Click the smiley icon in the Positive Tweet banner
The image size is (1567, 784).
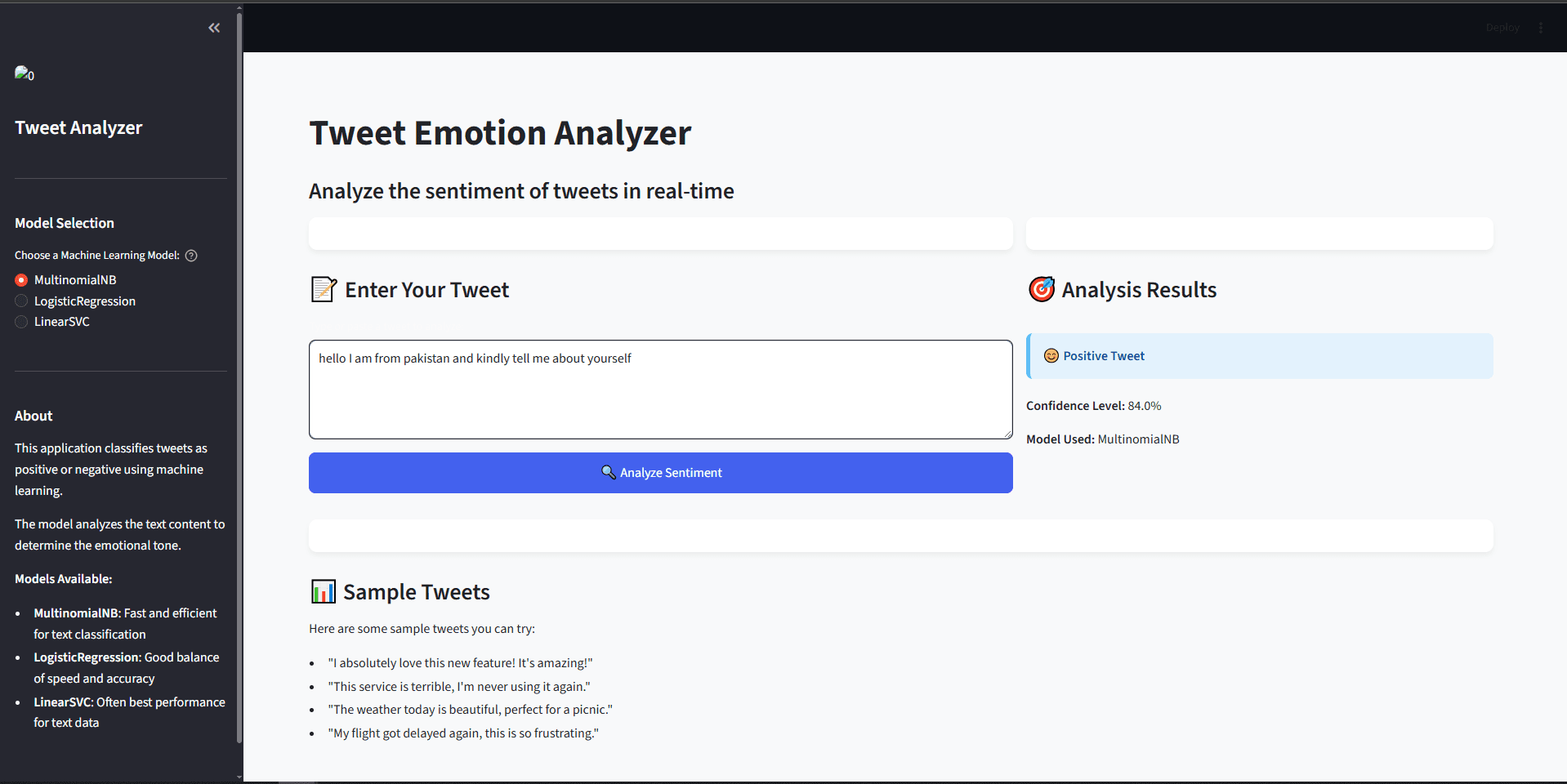click(1050, 355)
